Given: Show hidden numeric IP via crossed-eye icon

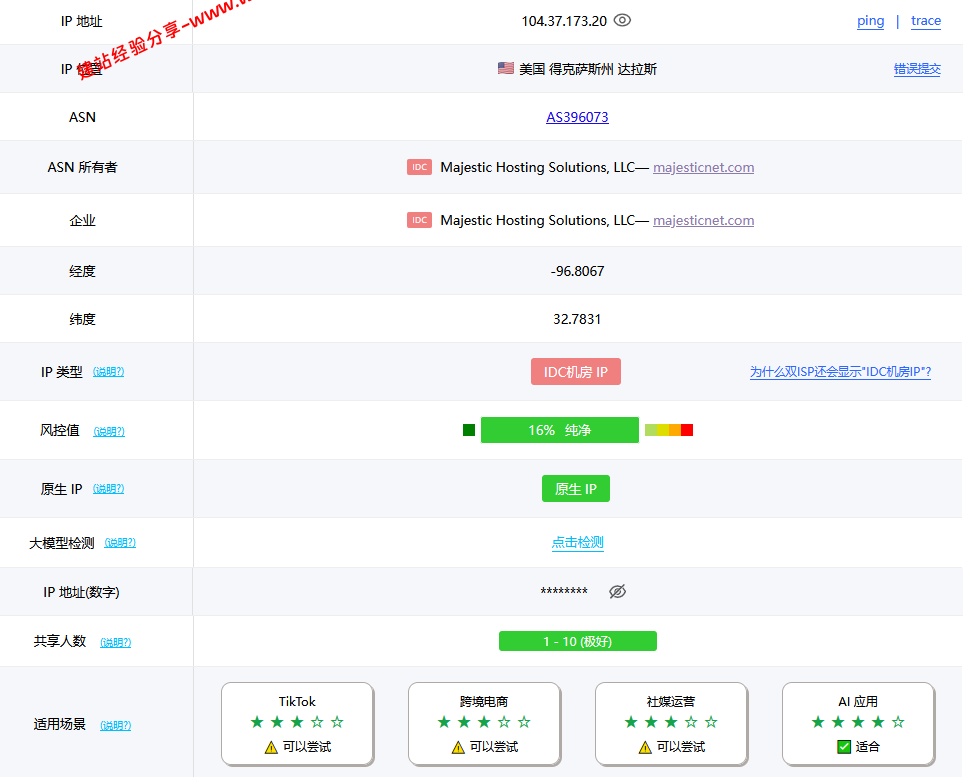Looking at the screenshot, I should coord(617,591).
